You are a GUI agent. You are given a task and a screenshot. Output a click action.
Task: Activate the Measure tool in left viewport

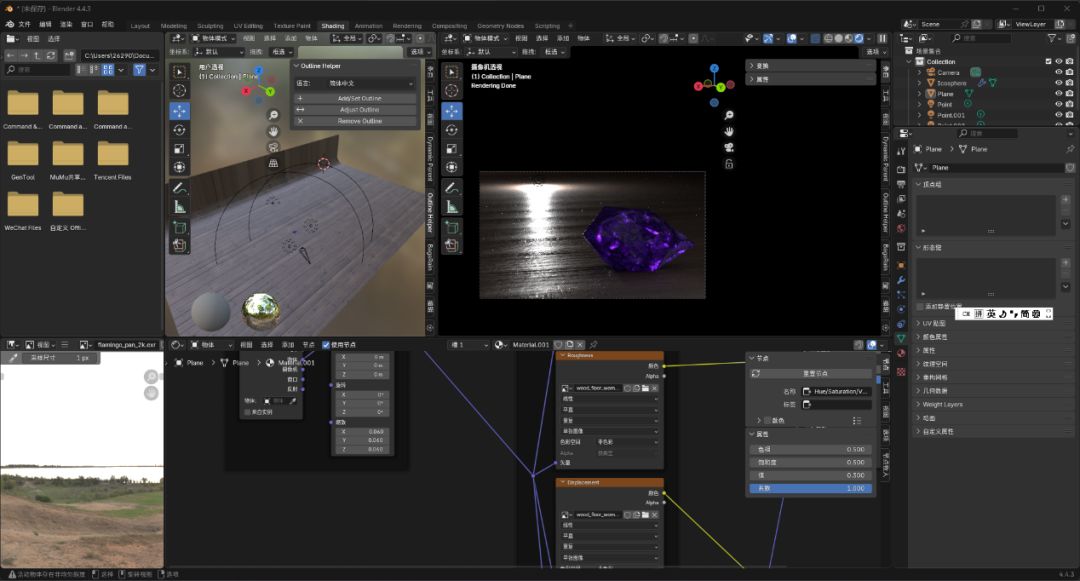tap(179, 207)
